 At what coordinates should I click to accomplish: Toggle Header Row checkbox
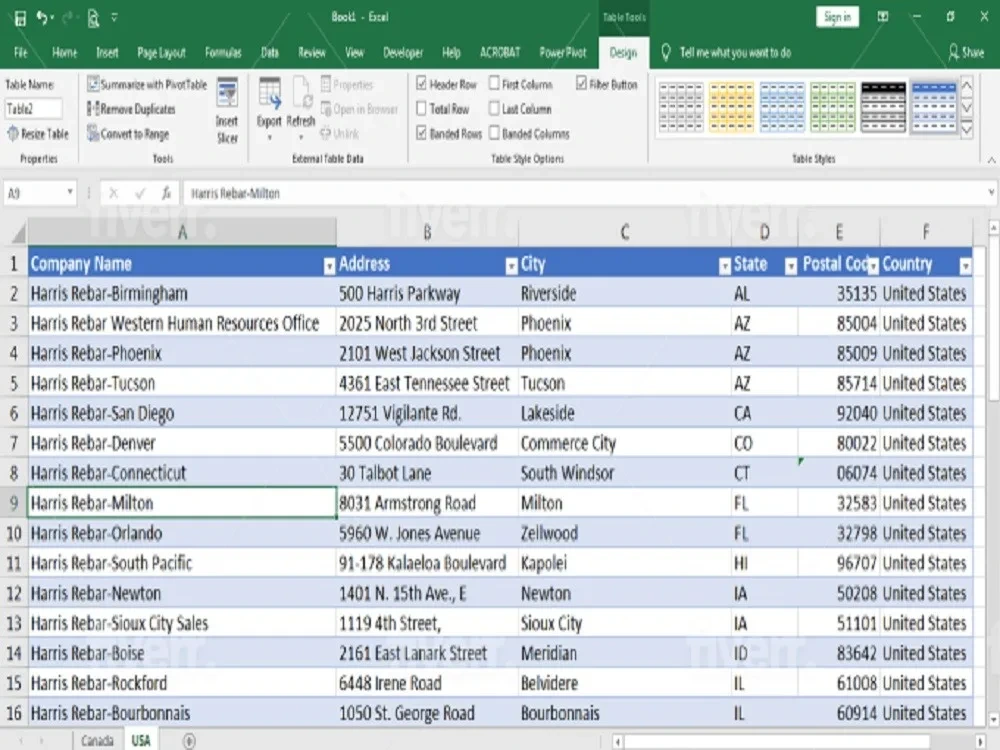[x=421, y=83]
